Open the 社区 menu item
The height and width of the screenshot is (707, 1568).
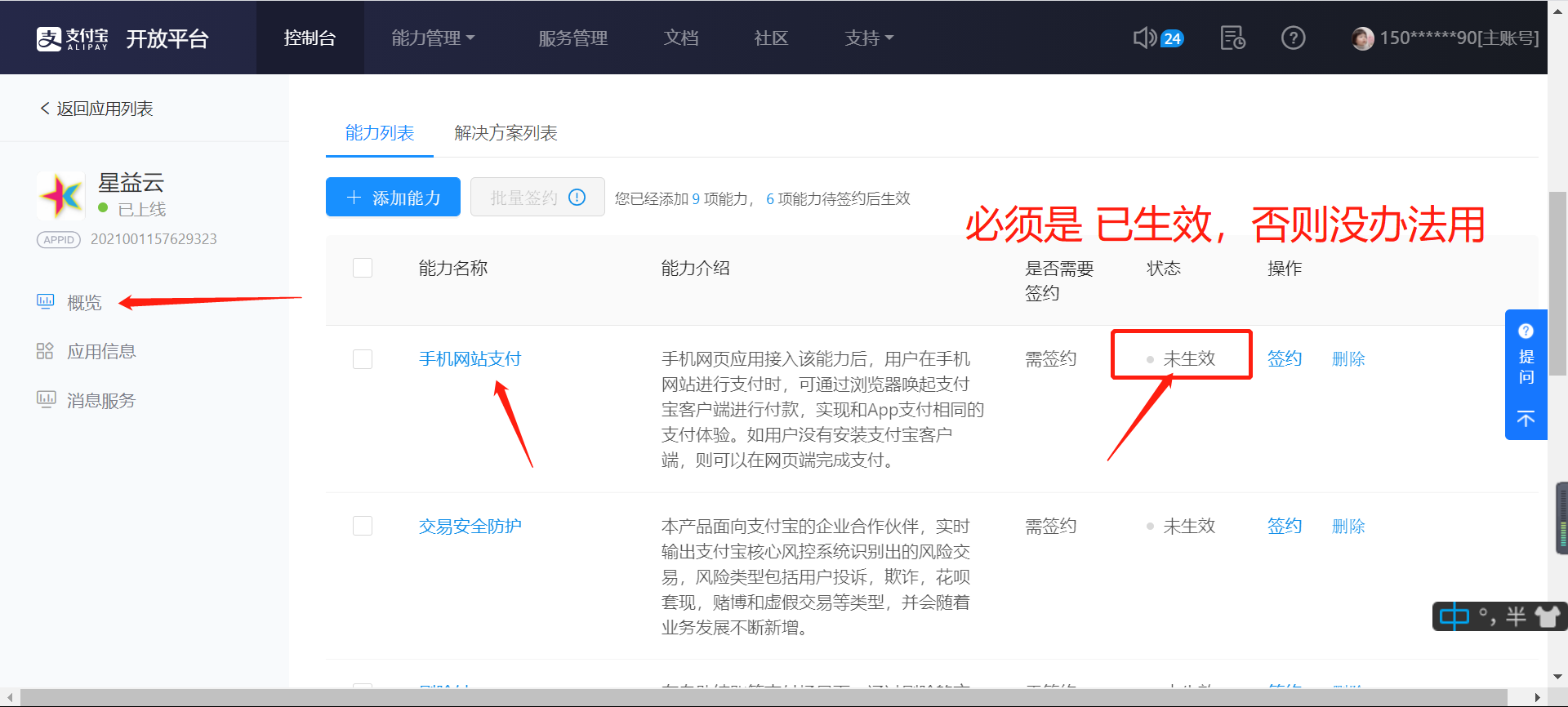771,38
